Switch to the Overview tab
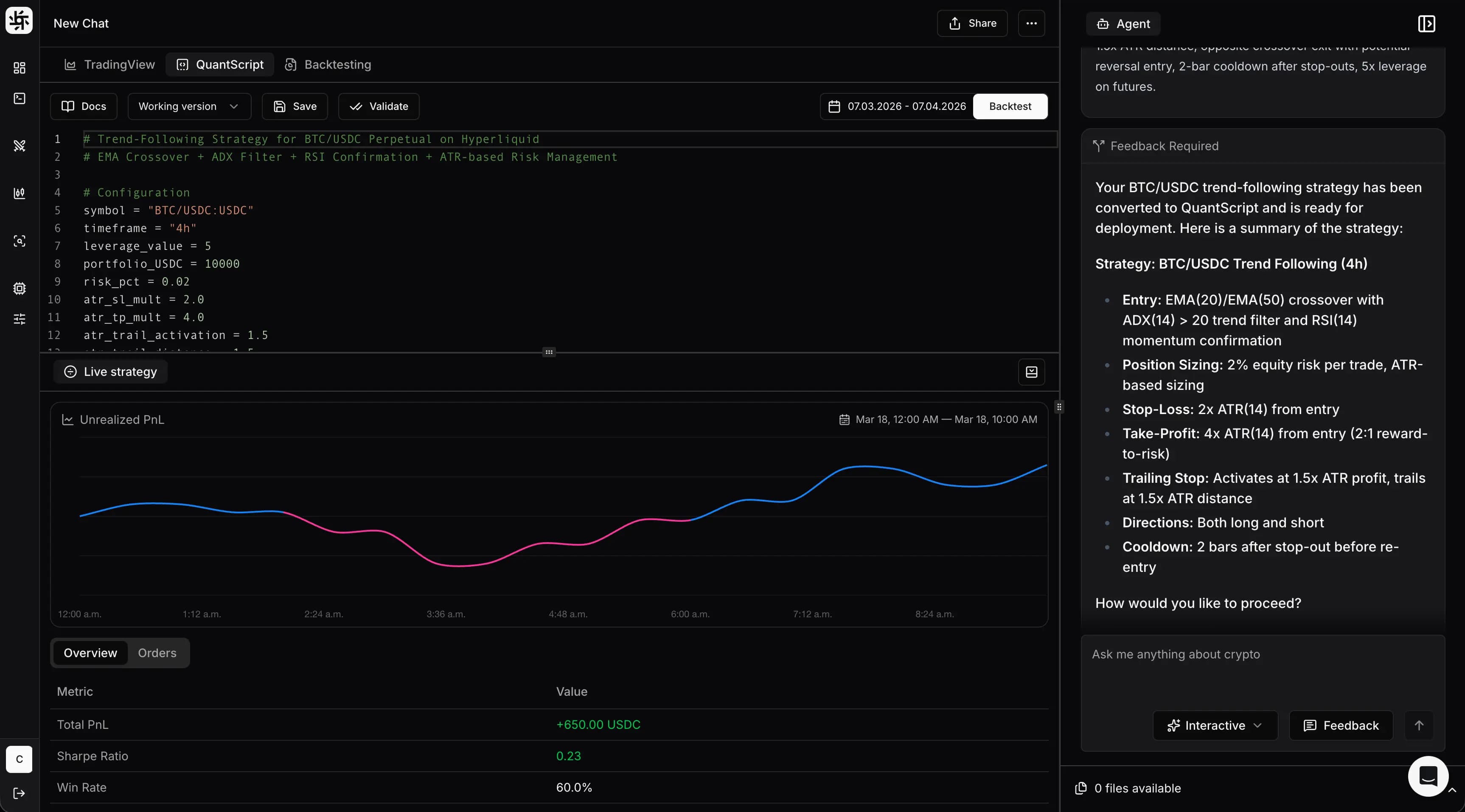 pos(90,653)
